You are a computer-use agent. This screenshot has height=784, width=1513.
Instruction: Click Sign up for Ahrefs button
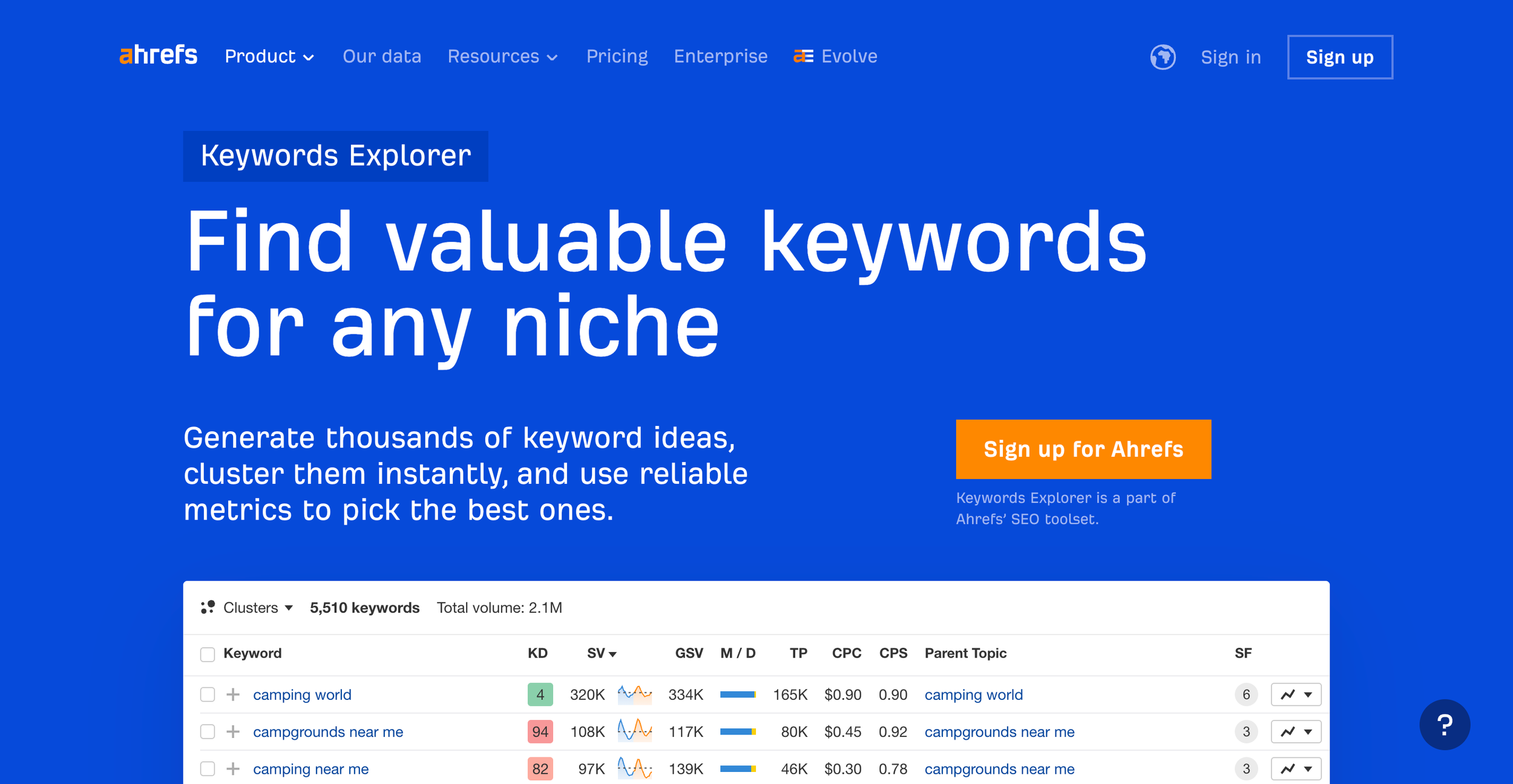tap(1083, 449)
